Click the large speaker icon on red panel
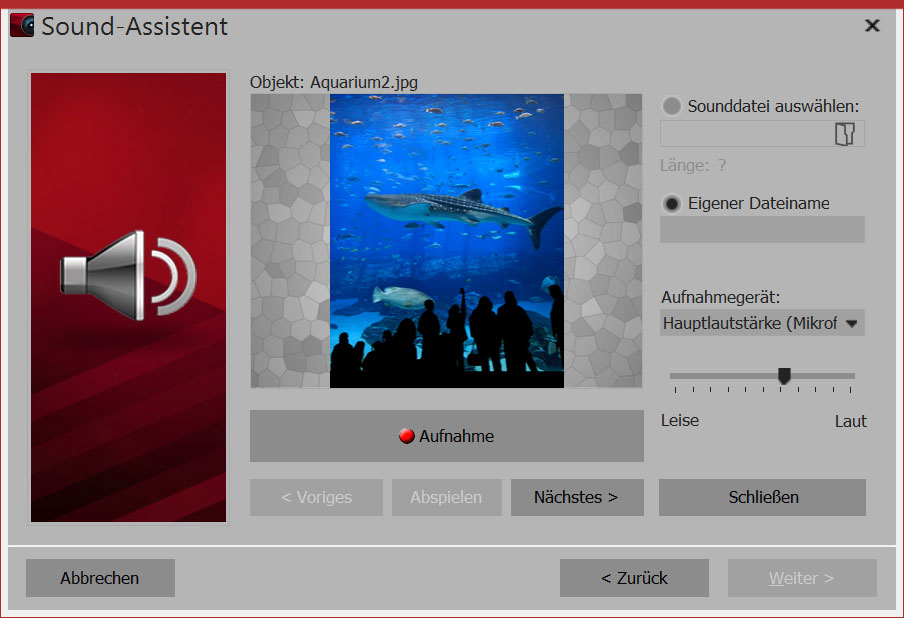This screenshot has height=618, width=904. tap(128, 274)
